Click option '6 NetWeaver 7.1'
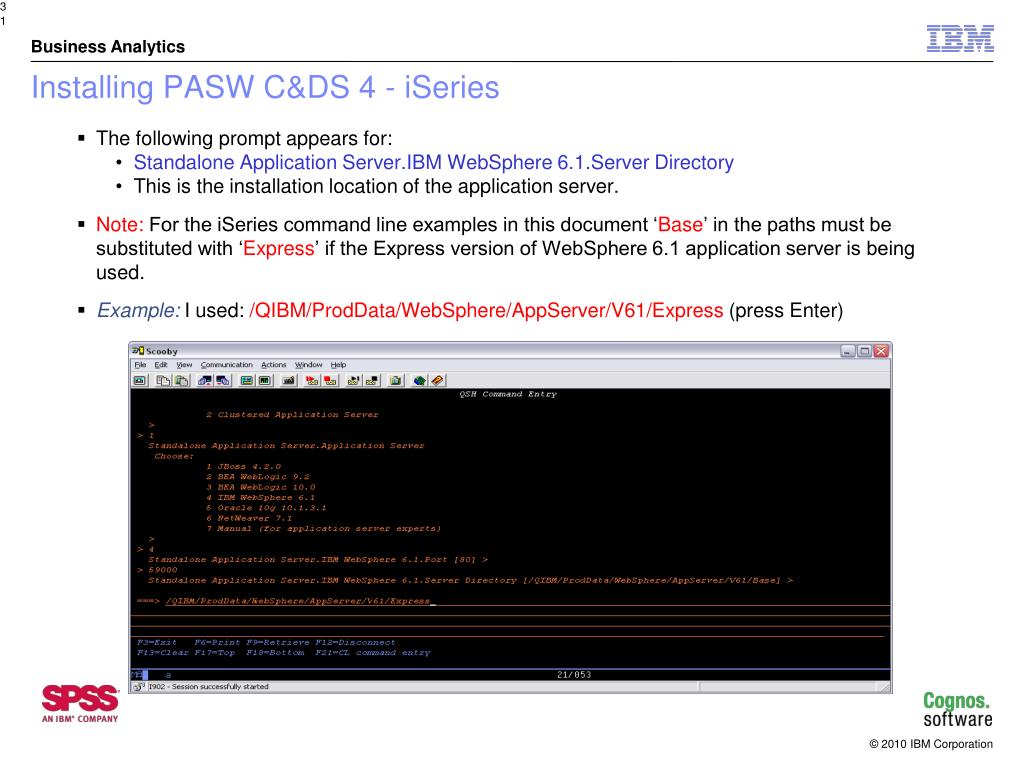Viewport: 1024px width, 768px height. click(x=249, y=518)
